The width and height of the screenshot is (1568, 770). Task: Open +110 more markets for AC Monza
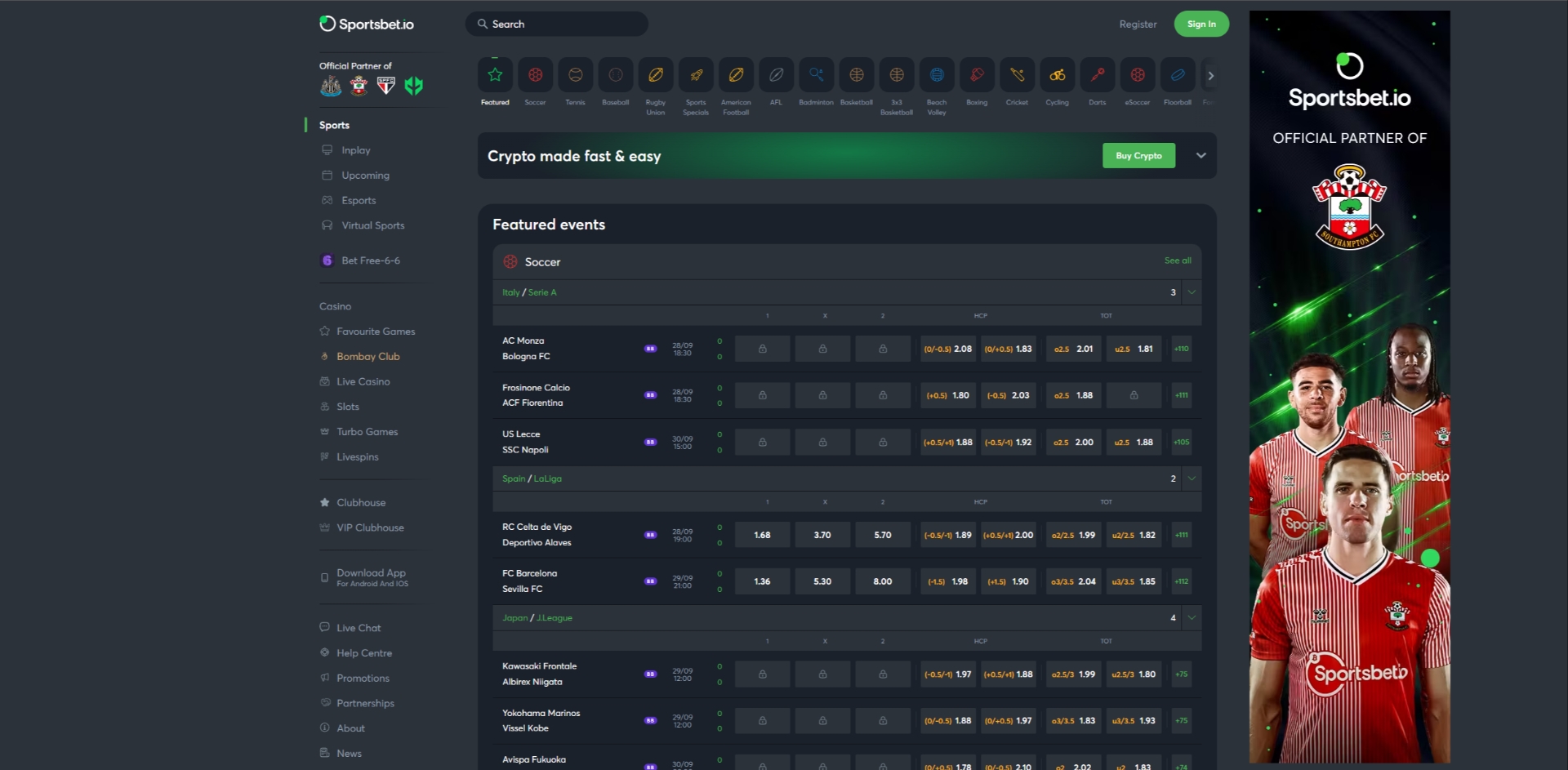[x=1181, y=349]
